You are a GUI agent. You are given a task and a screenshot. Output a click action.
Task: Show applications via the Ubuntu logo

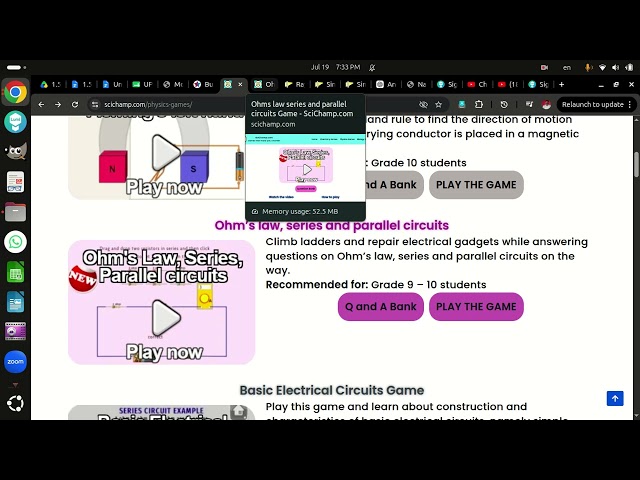pyautogui.click(x=16, y=404)
